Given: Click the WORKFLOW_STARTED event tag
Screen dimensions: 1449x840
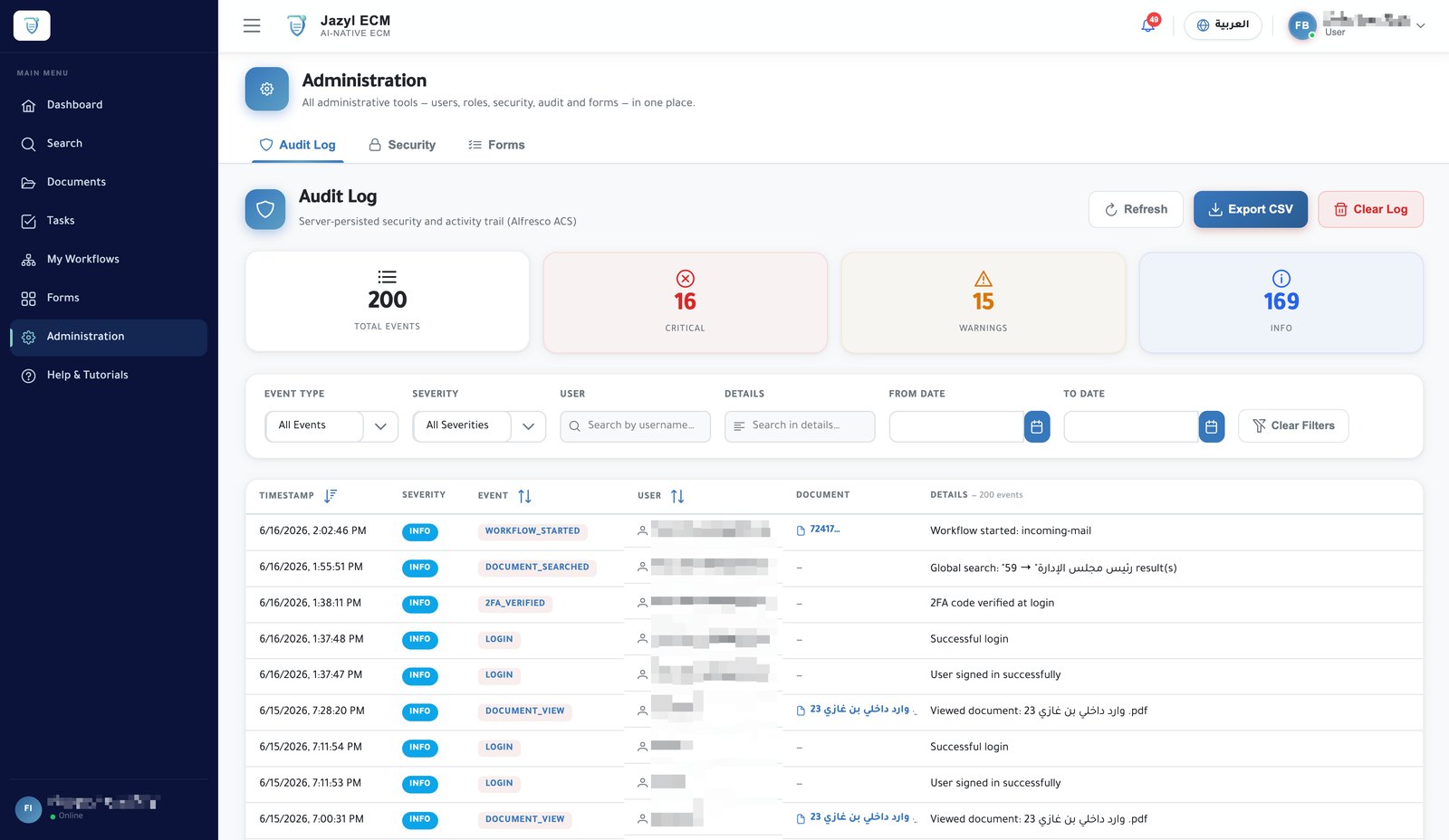Looking at the screenshot, I should 533,531.
